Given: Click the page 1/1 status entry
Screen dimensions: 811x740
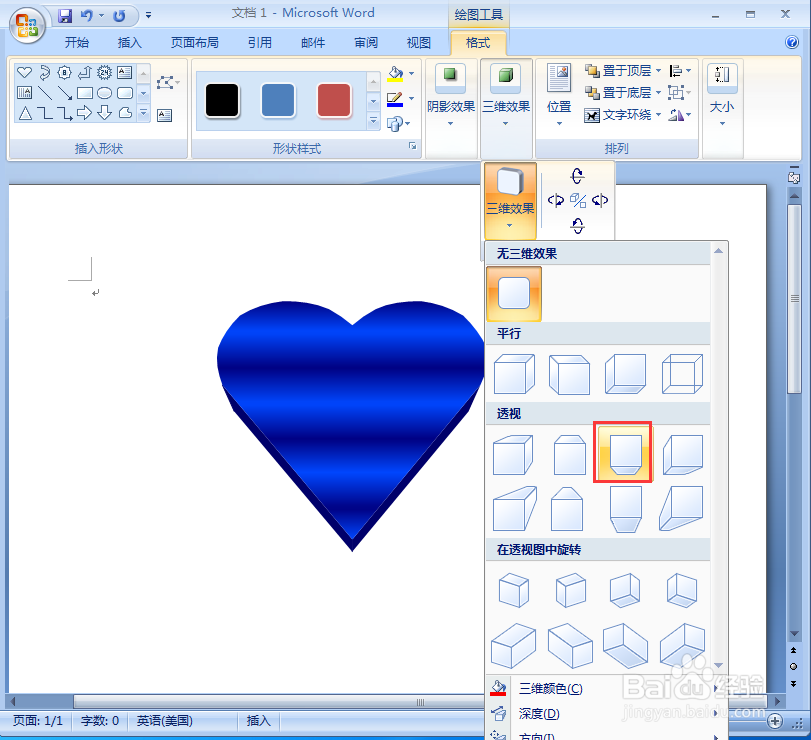Looking at the screenshot, I should (x=38, y=721).
